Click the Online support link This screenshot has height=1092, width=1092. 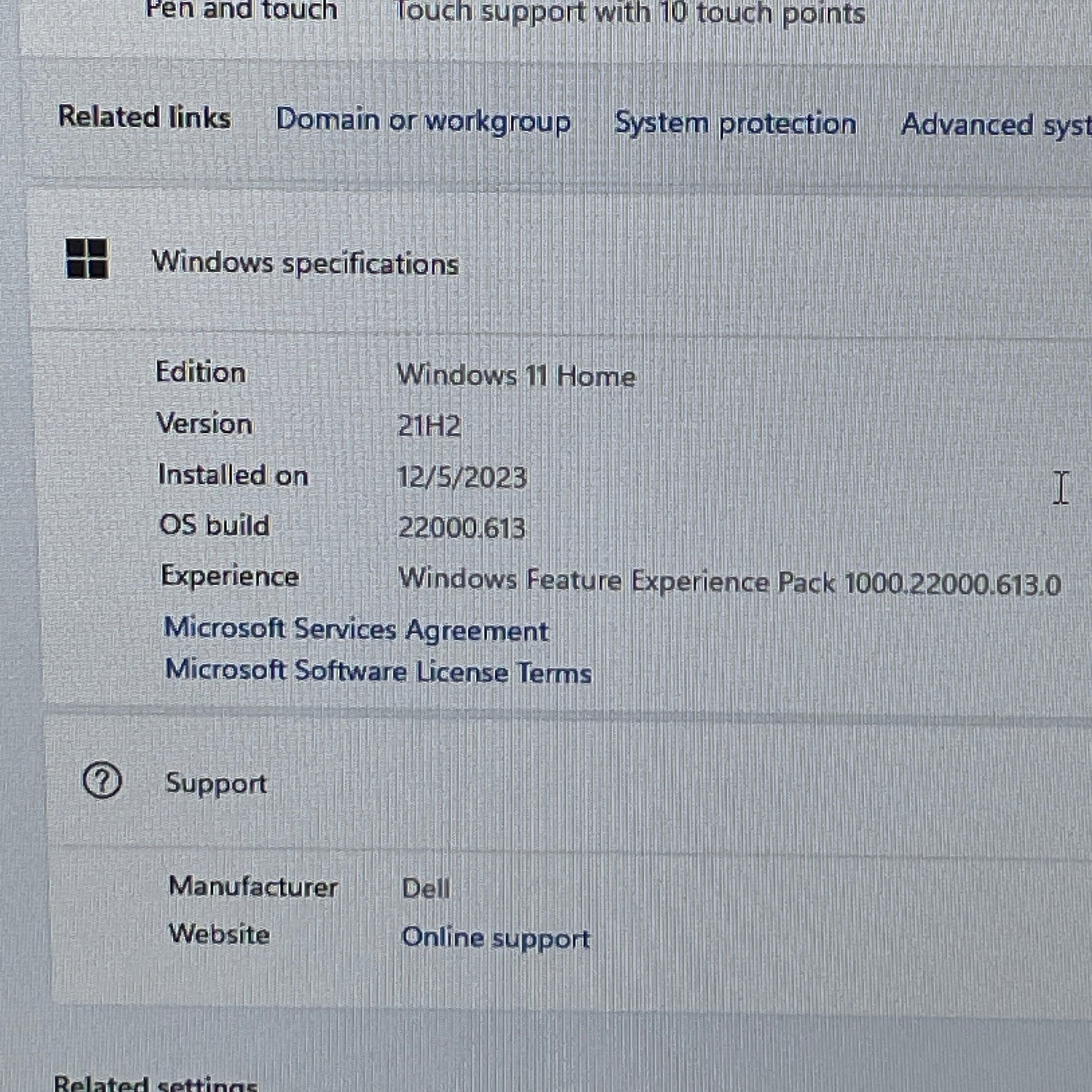(495, 938)
